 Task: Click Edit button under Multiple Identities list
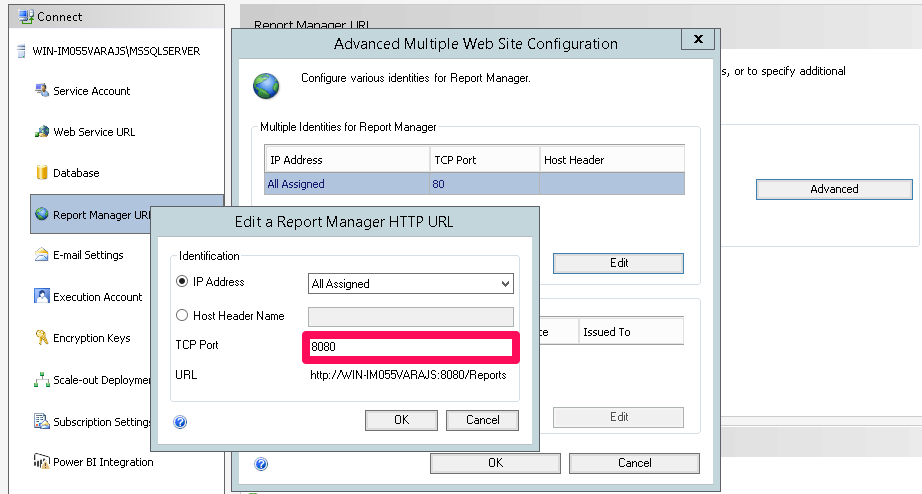[619, 263]
